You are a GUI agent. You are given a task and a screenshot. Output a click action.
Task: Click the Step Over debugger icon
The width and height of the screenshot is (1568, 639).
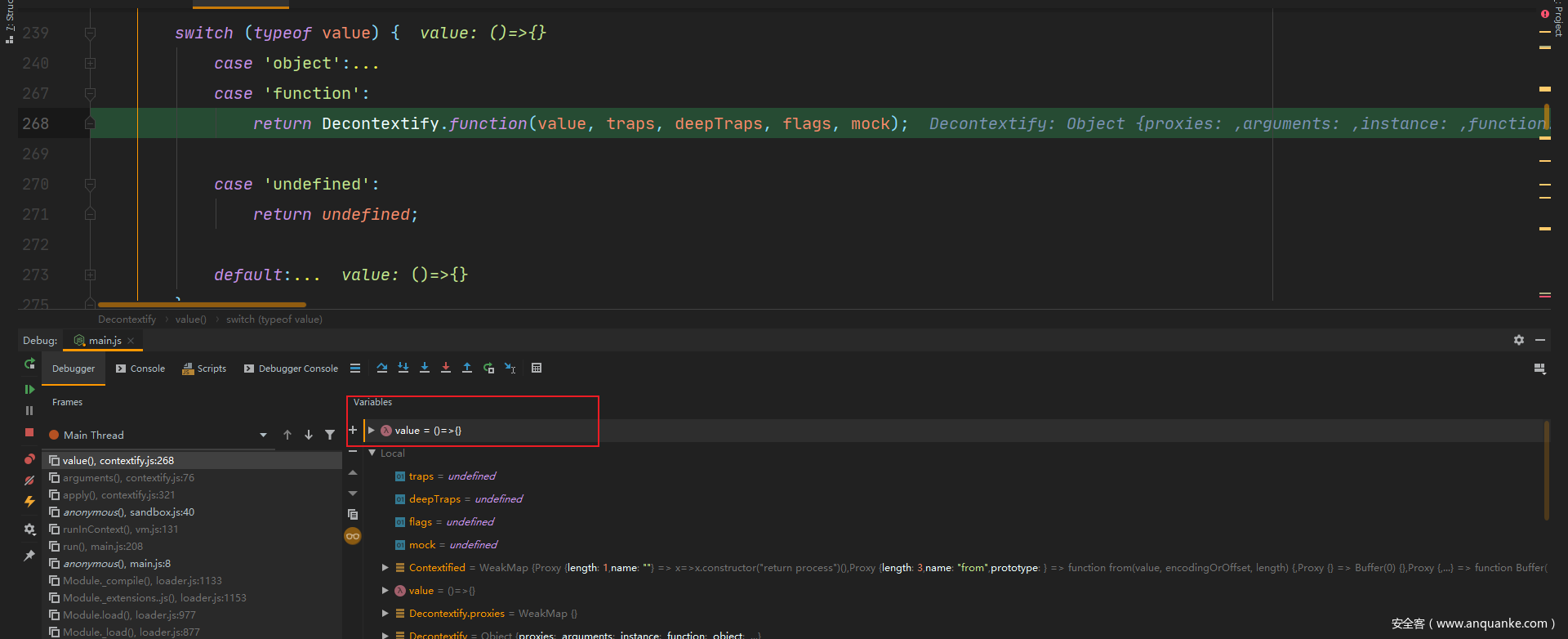coord(381,369)
